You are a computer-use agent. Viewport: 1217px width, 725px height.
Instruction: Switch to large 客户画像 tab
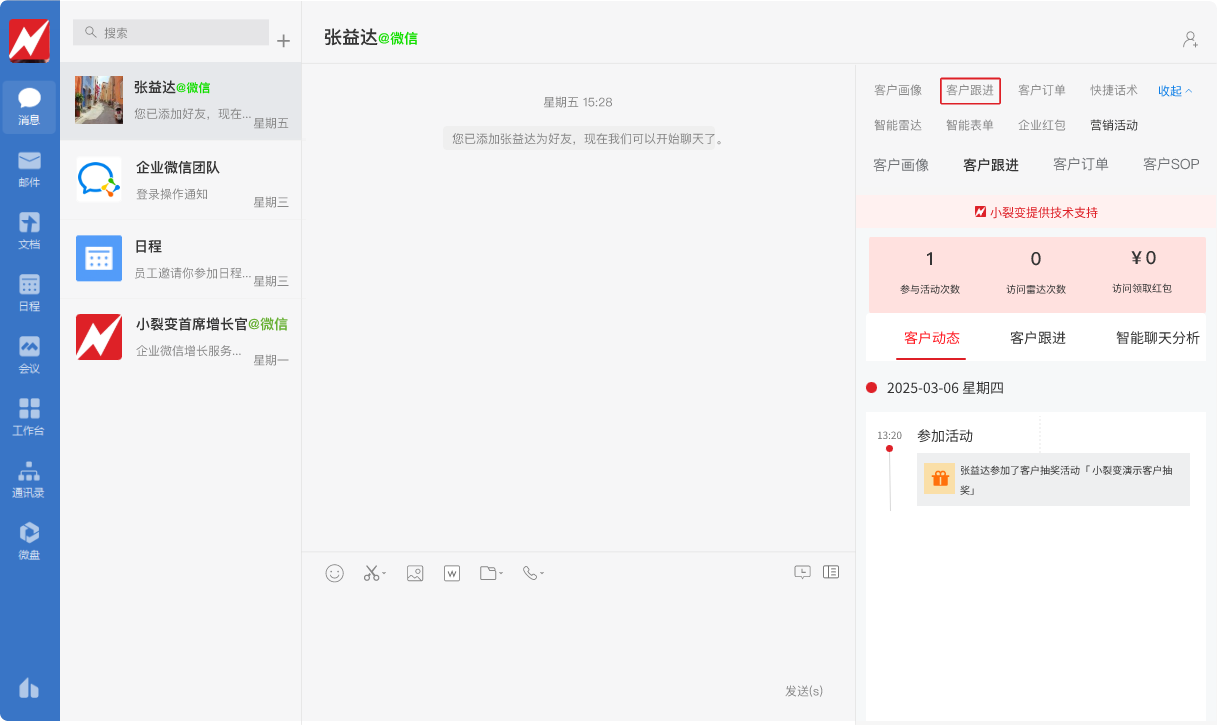901,165
